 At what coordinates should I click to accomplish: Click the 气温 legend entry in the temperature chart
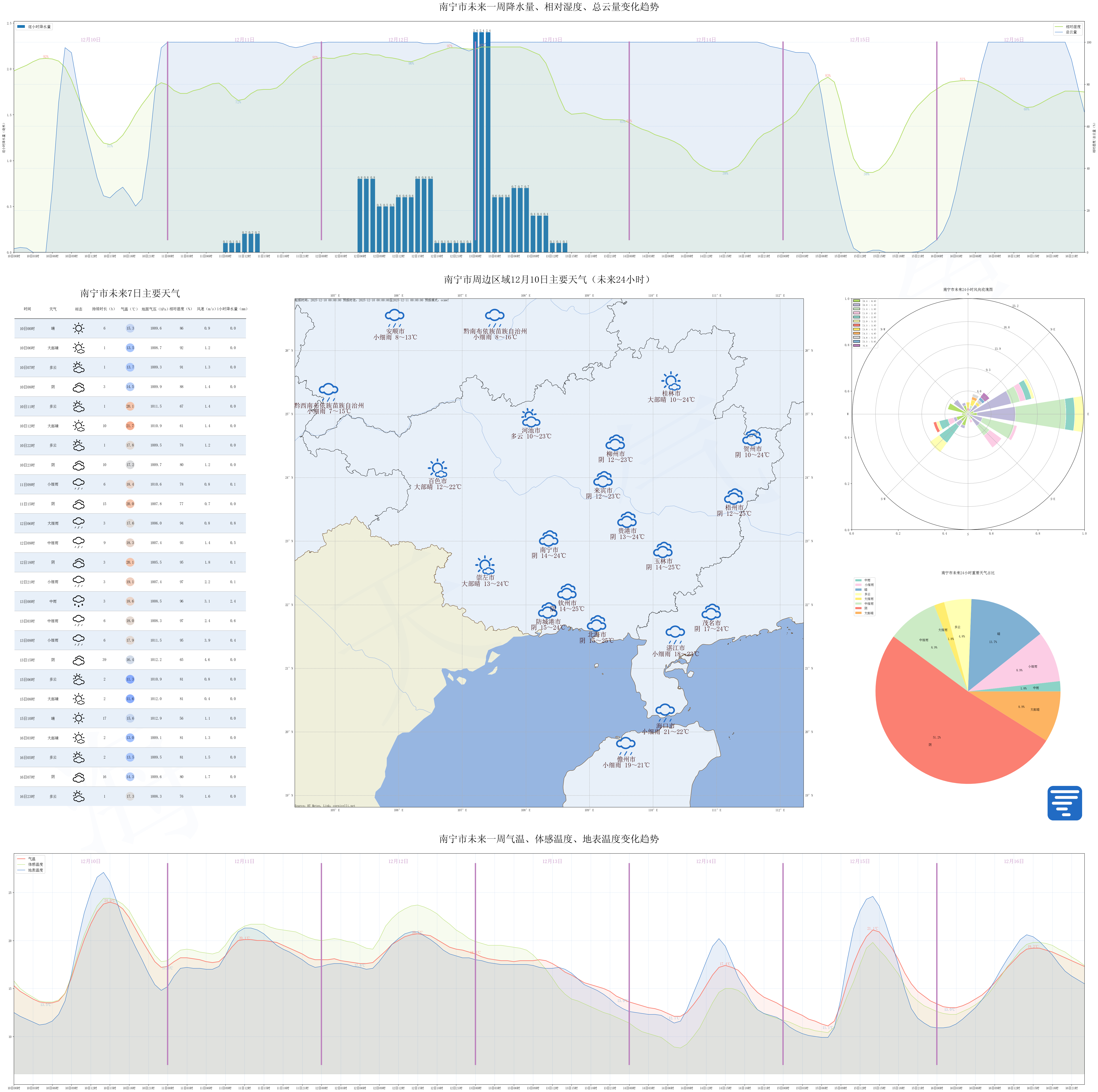32,859
